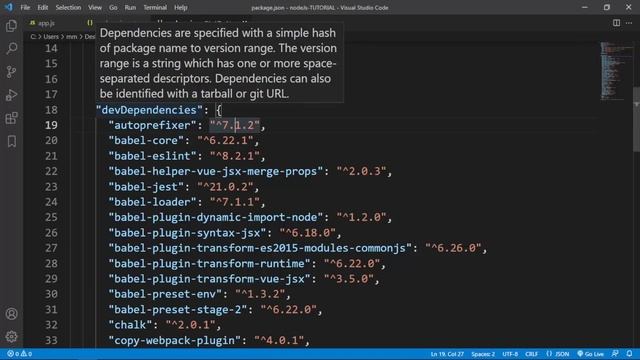Change indentation Spaces: 2

click(x=483, y=354)
